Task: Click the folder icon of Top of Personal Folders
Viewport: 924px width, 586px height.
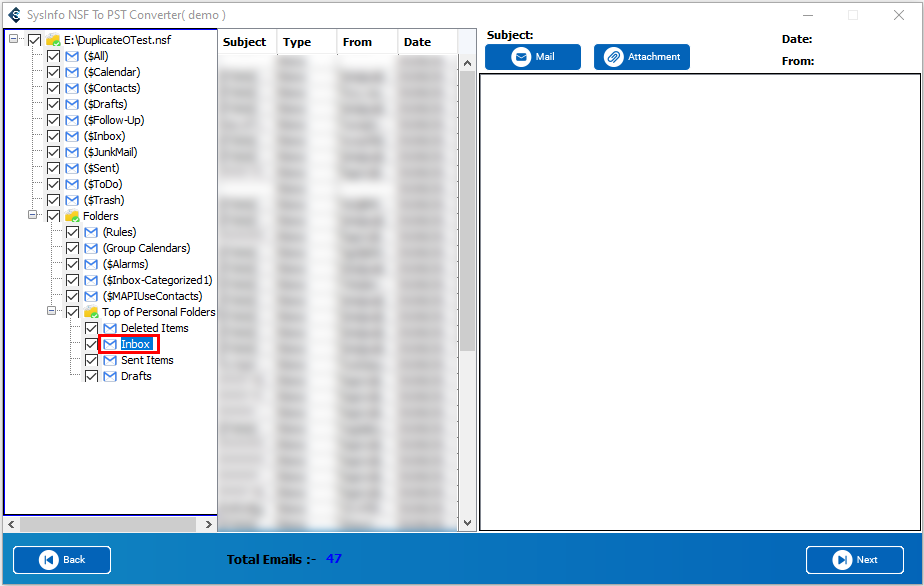Action: [91, 312]
